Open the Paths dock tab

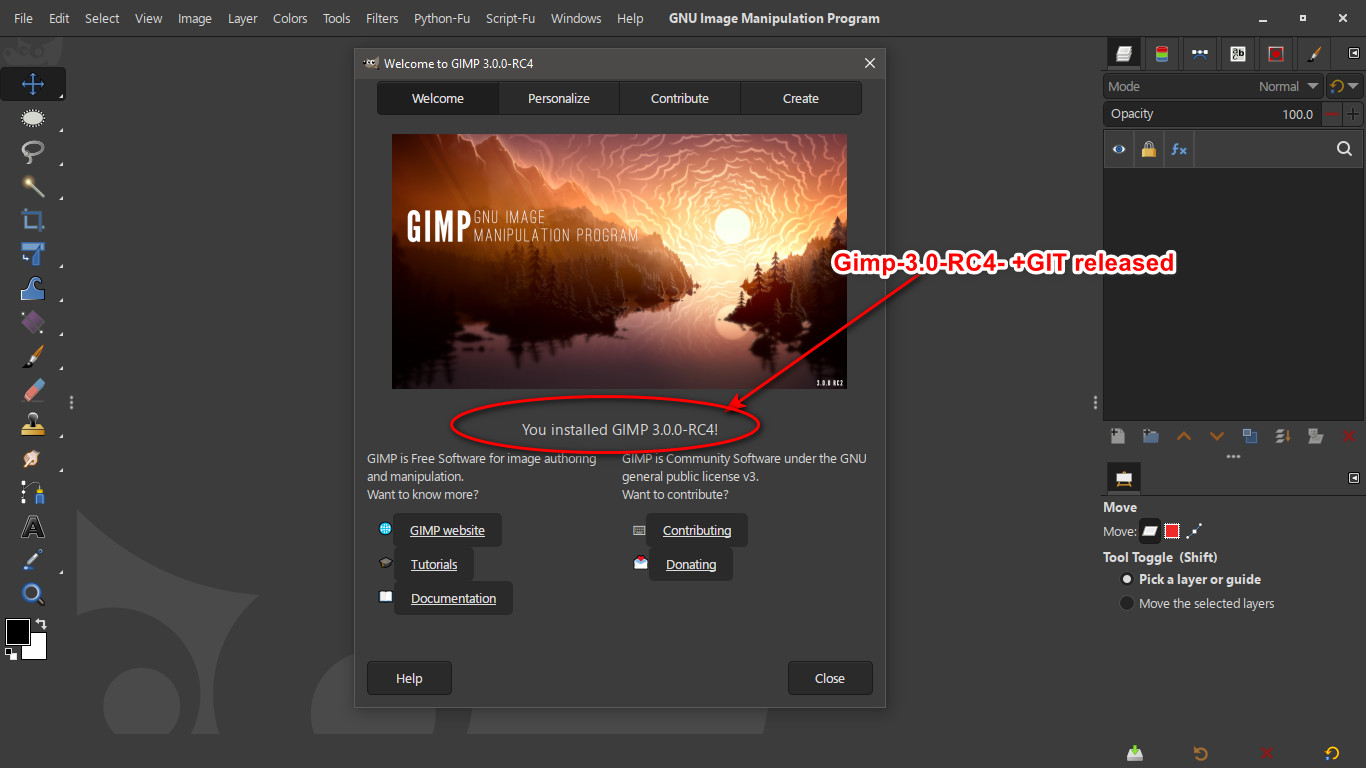tap(1200, 54)
